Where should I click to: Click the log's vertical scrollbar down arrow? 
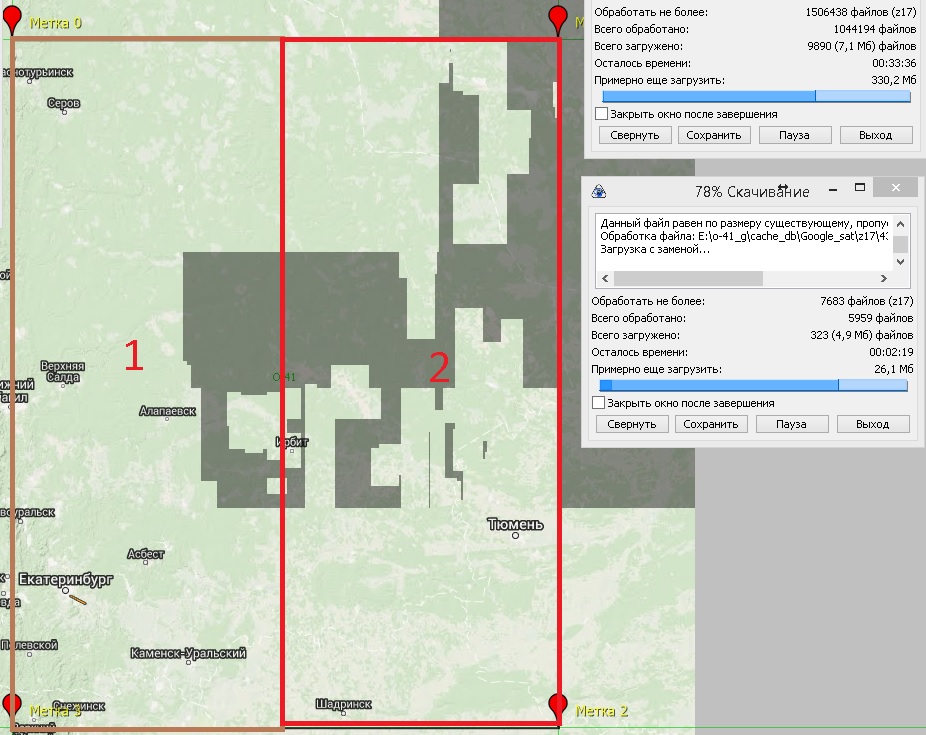[900, 261]
